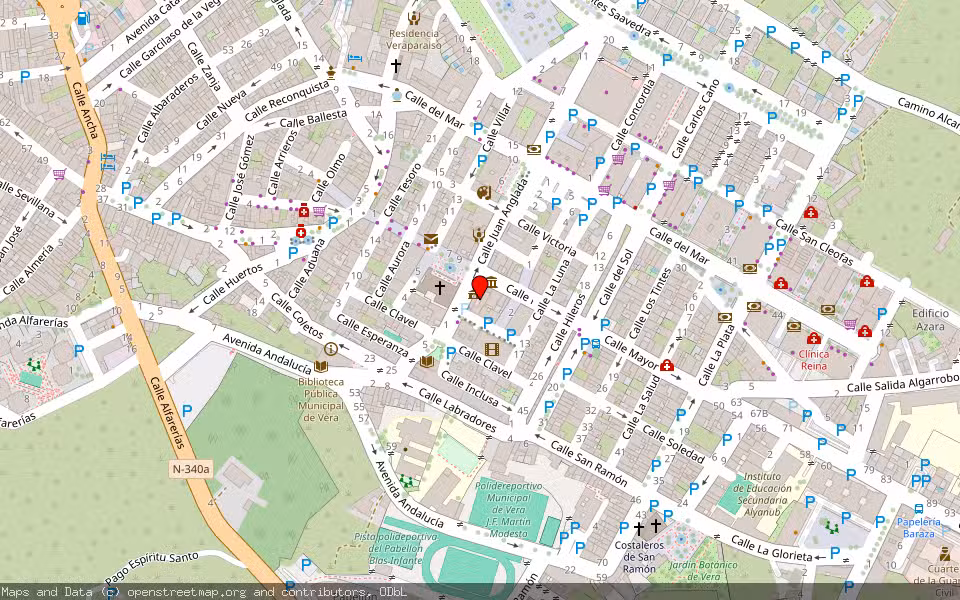960x600 pixels.
Task: Click the shopping cart icon next to Calle Olmo
Action: (319, 211)
